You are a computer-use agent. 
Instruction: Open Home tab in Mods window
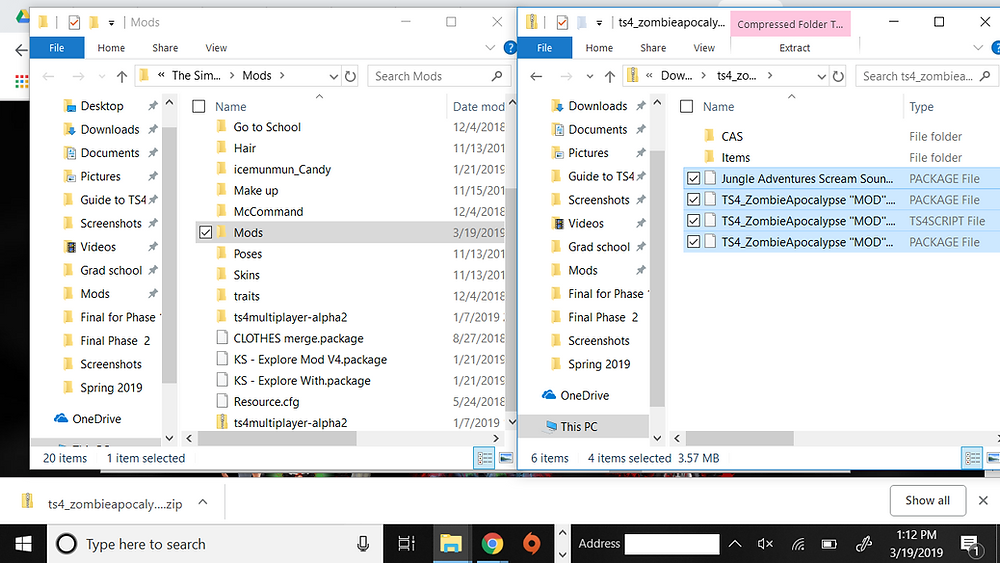[x=111, y=48]
